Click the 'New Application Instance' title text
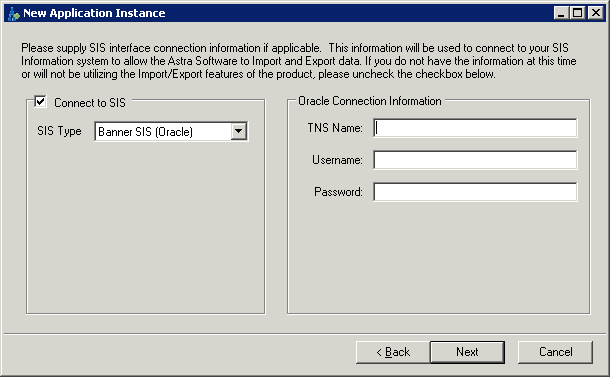The width and height of the screenshot is (610, 377). (94, 13)
